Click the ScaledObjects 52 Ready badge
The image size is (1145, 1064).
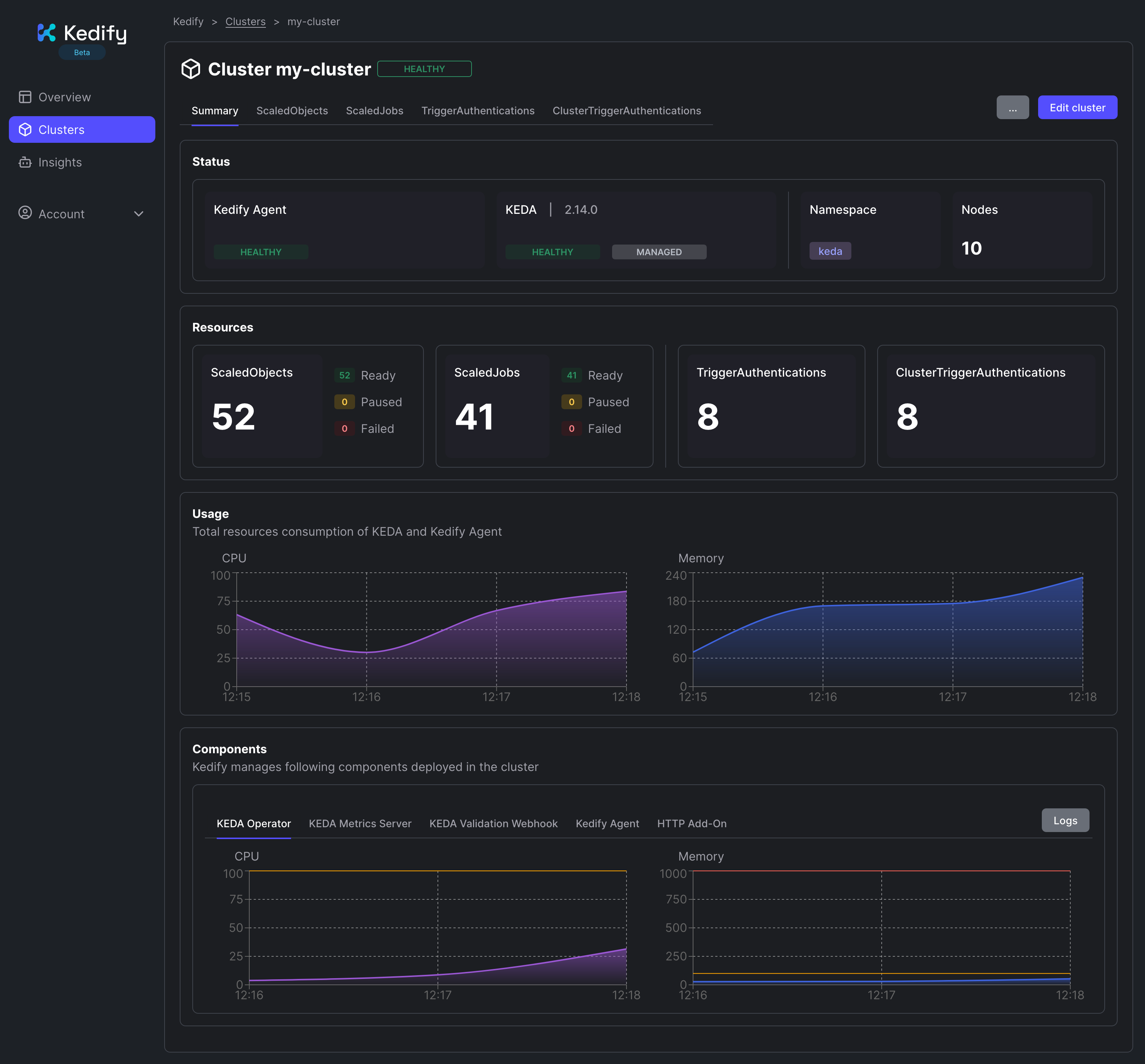tap(344, 376)
